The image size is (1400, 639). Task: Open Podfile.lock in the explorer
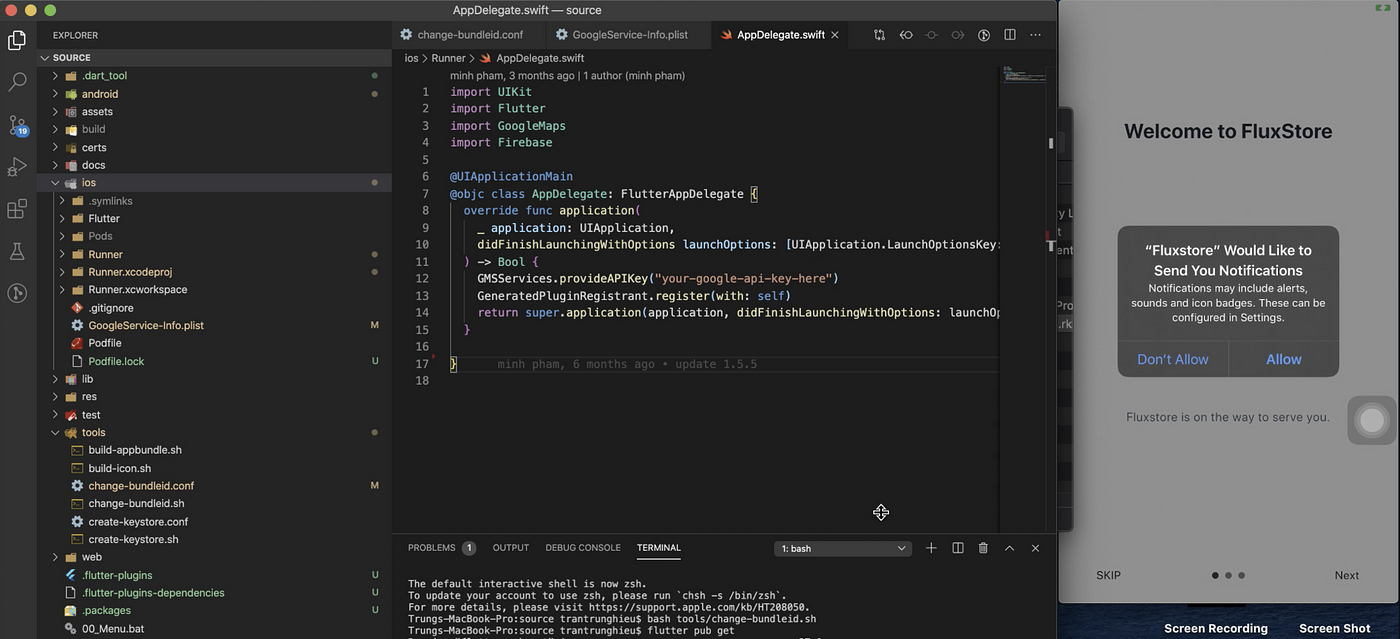[116, 361]
